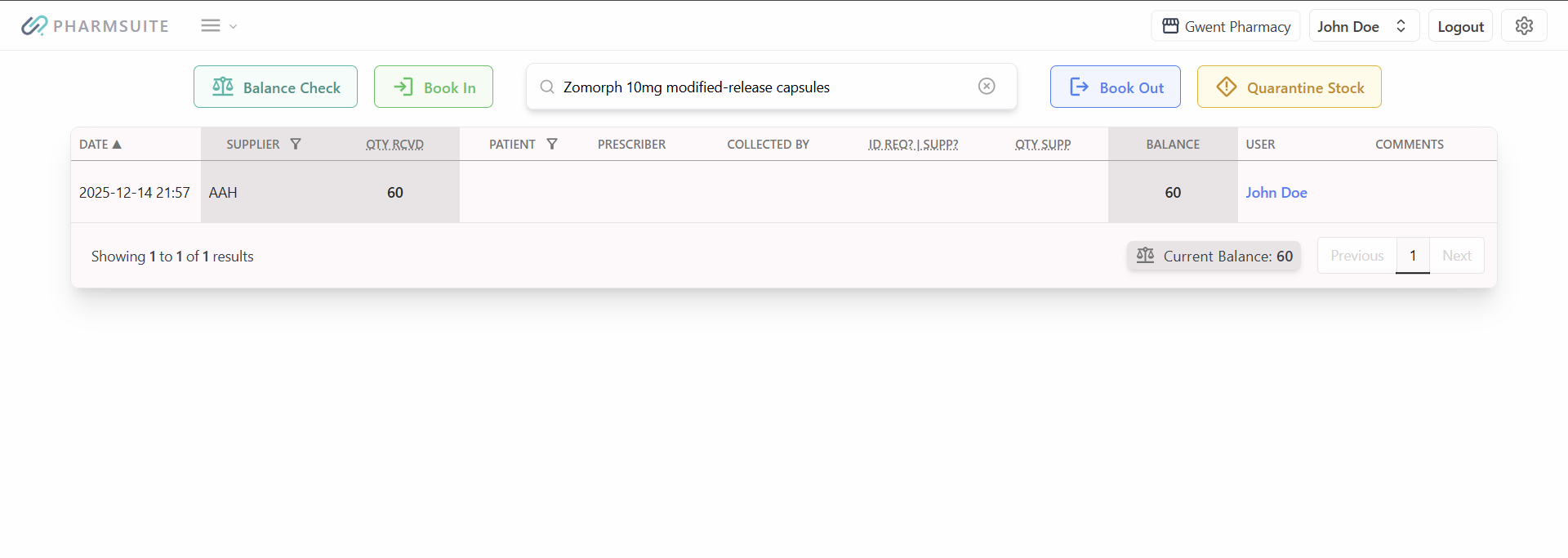The image size is (1568, 558).
Task: Expand the John Doe user selector
Action: tap(1363, 26)
